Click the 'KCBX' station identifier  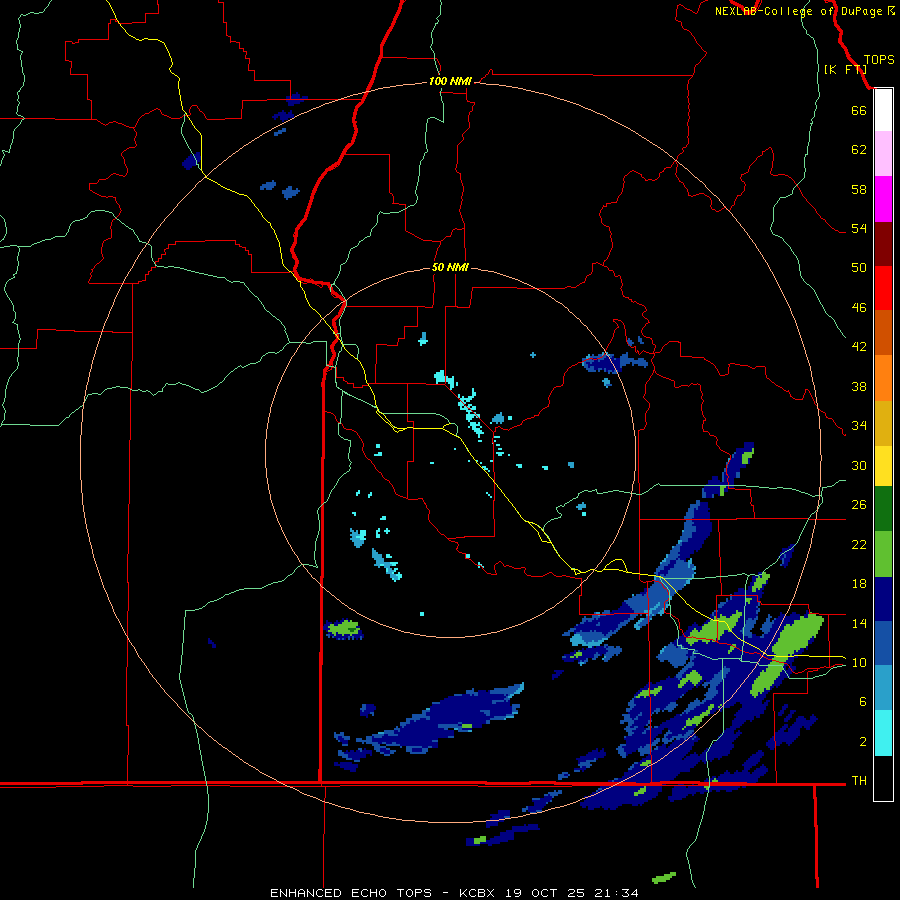pyautogui.click(x=478, y=893)
